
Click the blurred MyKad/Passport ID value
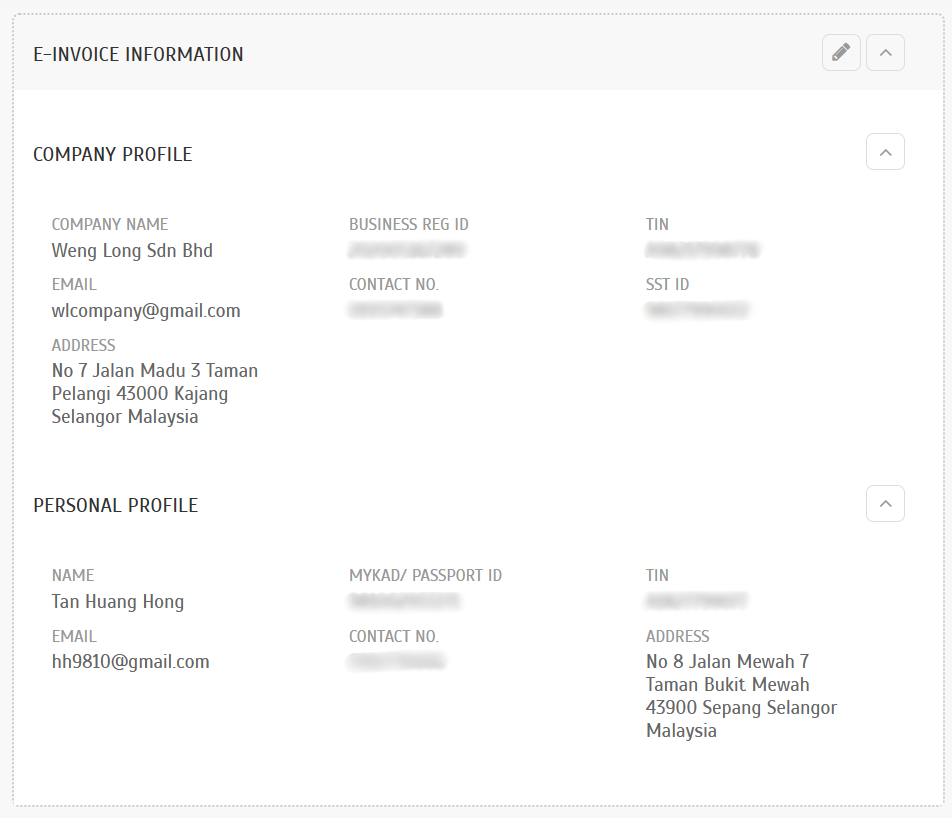tap(405, 601)
